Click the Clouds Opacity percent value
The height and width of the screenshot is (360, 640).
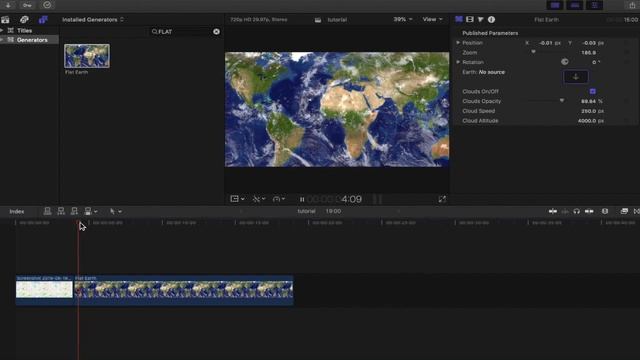tap(591, 101)
